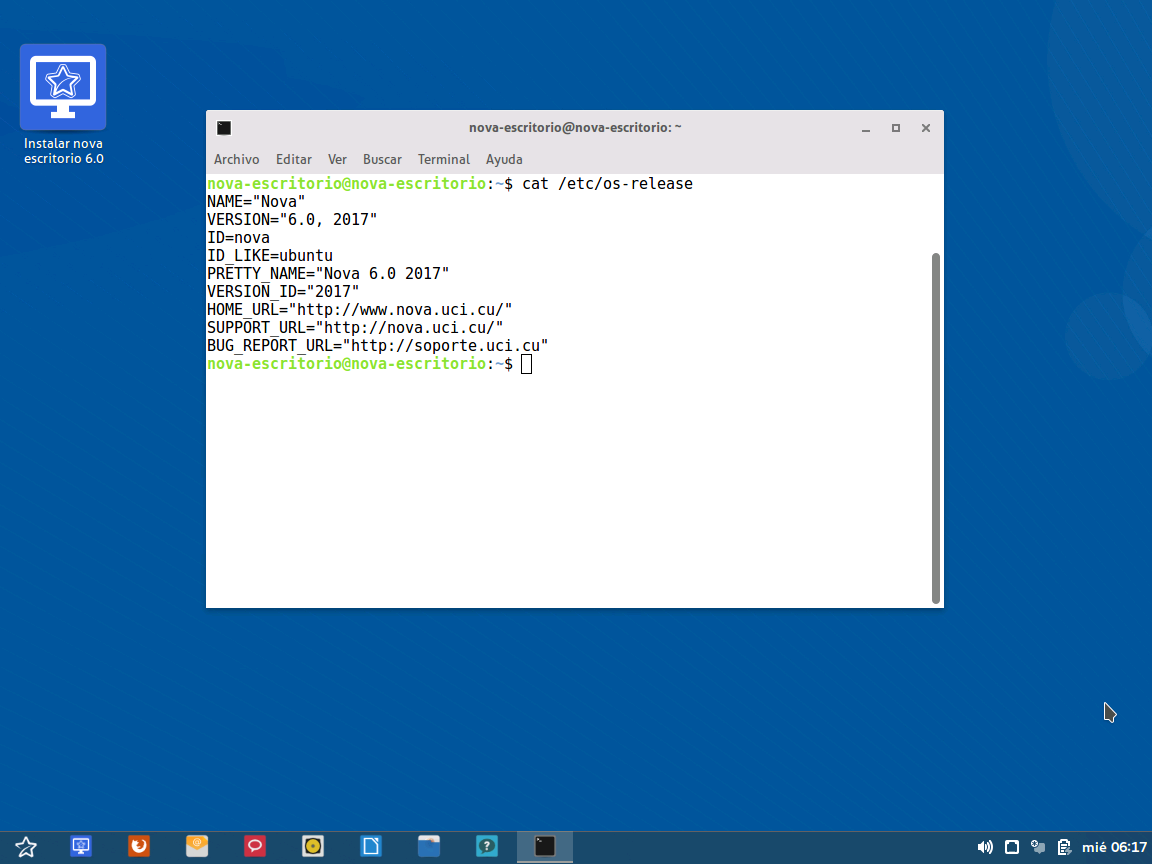Maximize the terminal window
This screenshot has width=1152, height=864.
(x=896, y=128)
